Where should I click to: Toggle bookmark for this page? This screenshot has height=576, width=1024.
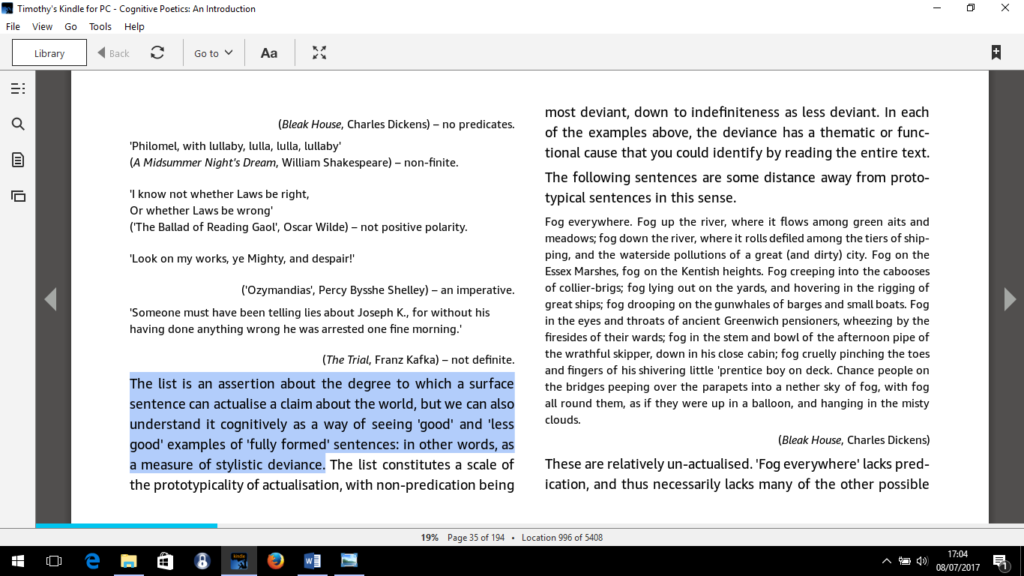tap(996, 53)
